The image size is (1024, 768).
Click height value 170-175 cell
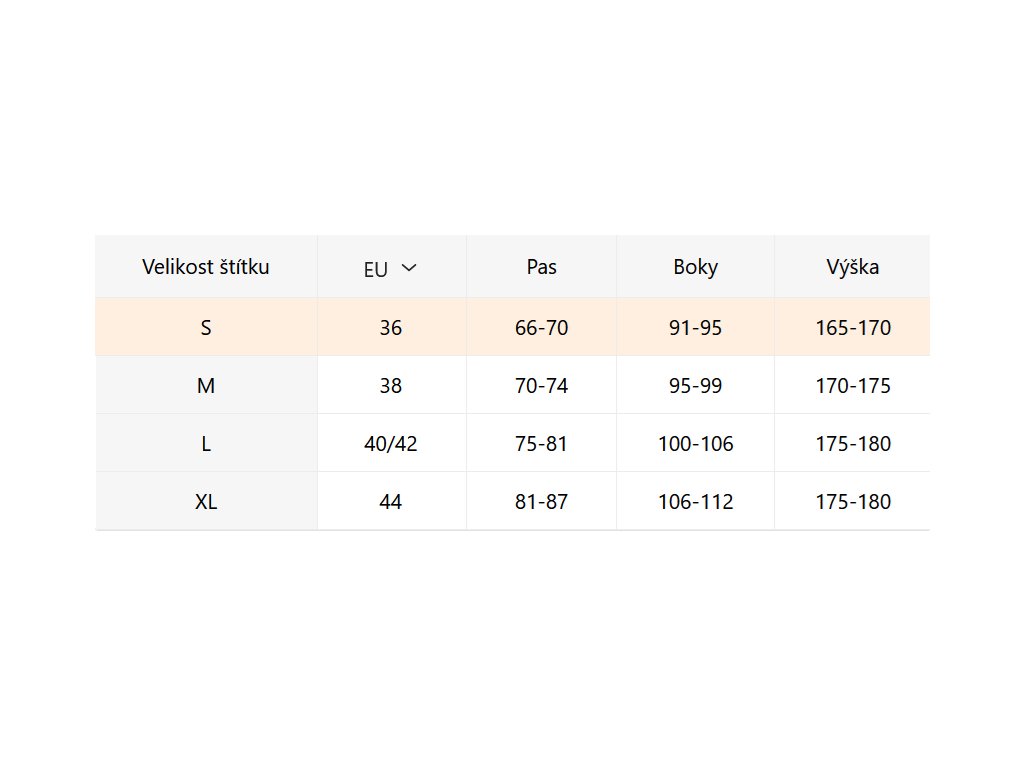[852, 385]
